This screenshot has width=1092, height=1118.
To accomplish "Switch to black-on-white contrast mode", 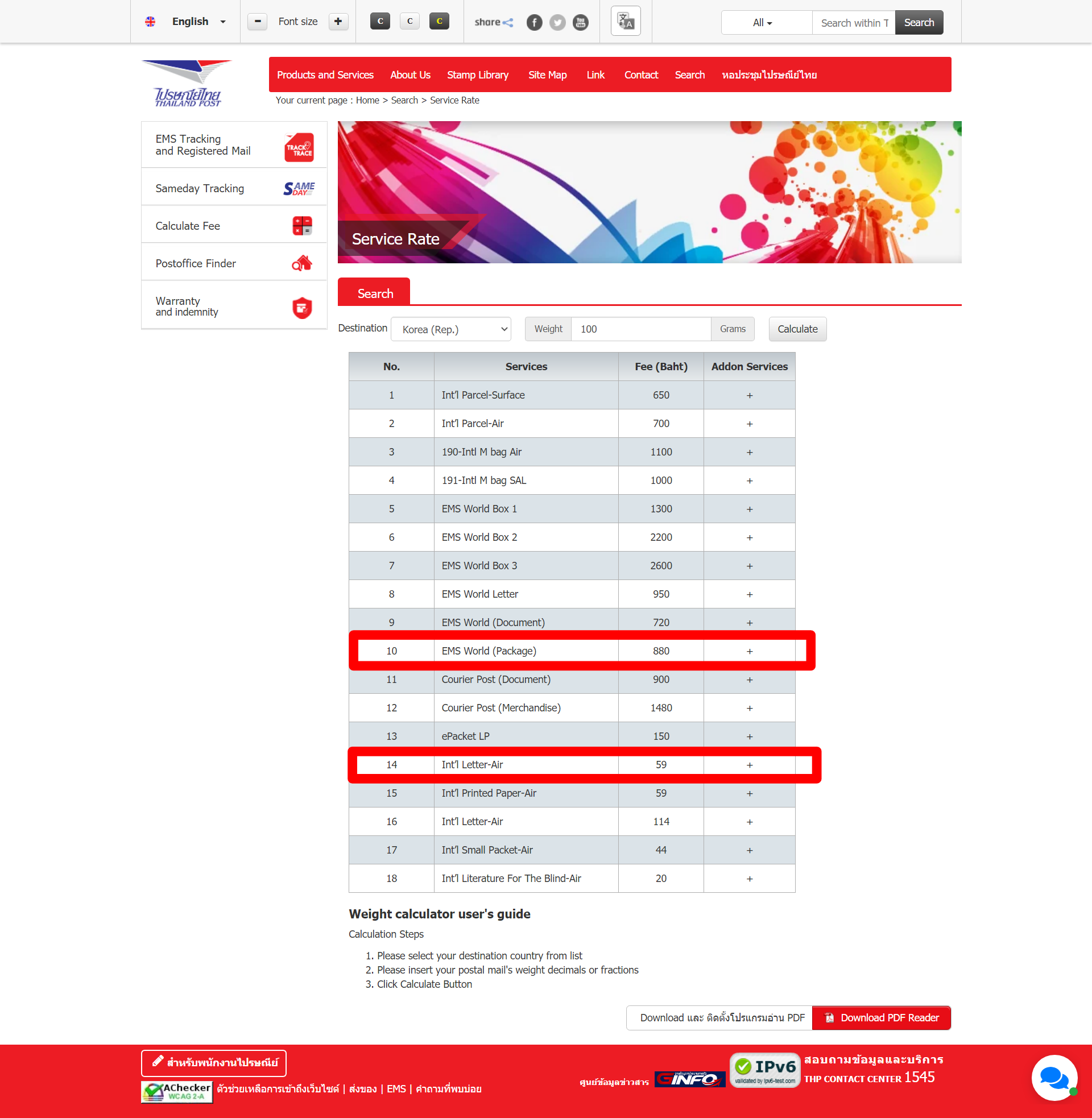I will point(409,22).
